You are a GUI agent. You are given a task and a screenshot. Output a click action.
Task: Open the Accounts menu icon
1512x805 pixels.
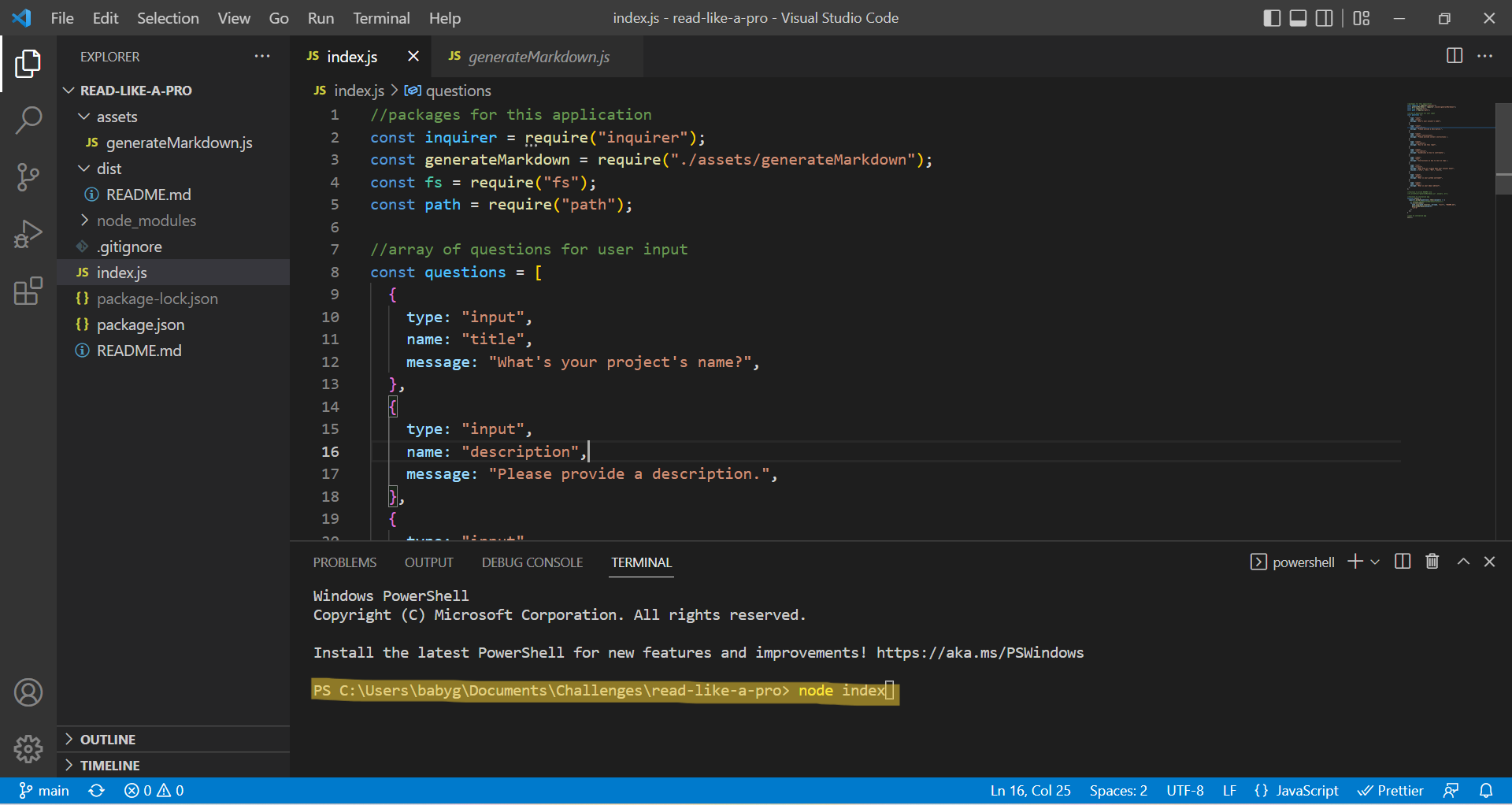click(x=28, y=692)
